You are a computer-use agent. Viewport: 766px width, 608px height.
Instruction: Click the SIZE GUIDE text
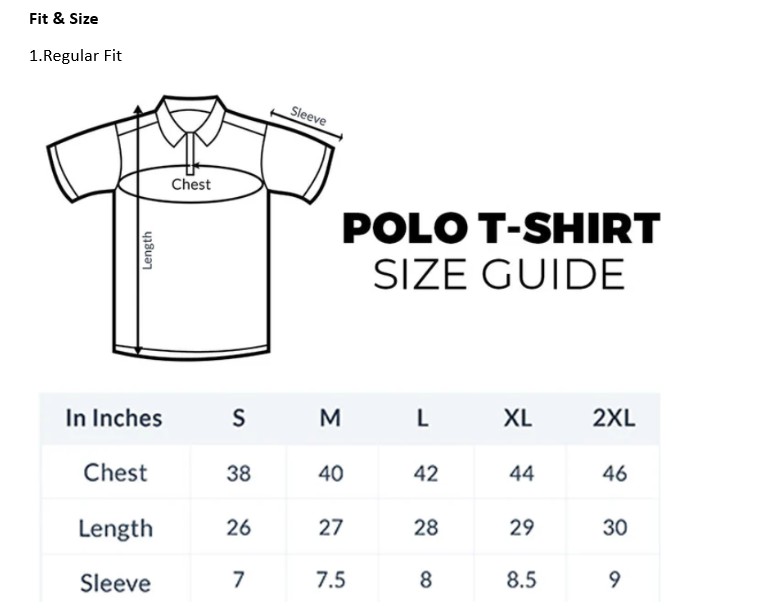pos(499,274)
